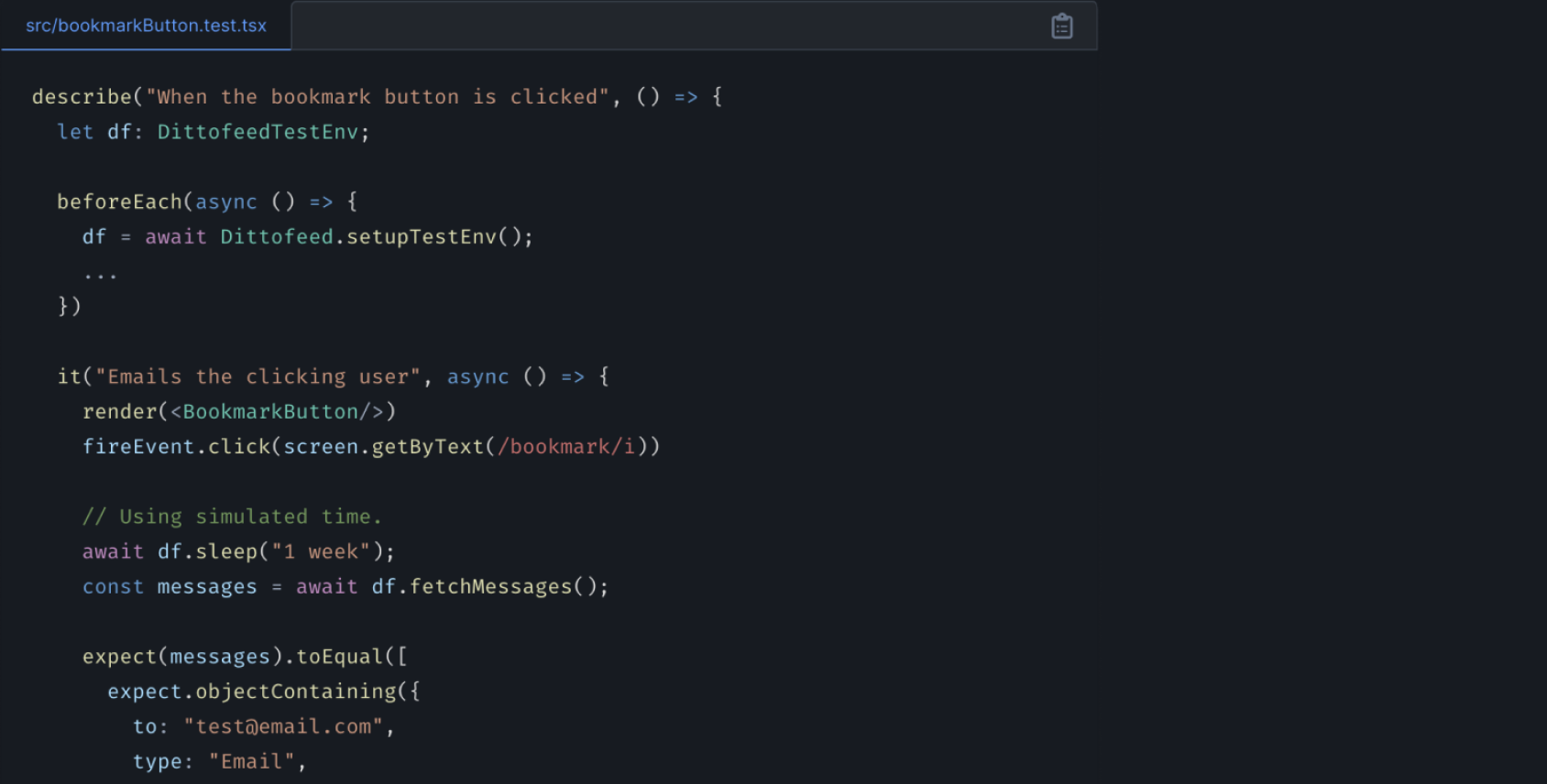Click the 'render(<BookmarkButton/>)' line

coord(239,412)
